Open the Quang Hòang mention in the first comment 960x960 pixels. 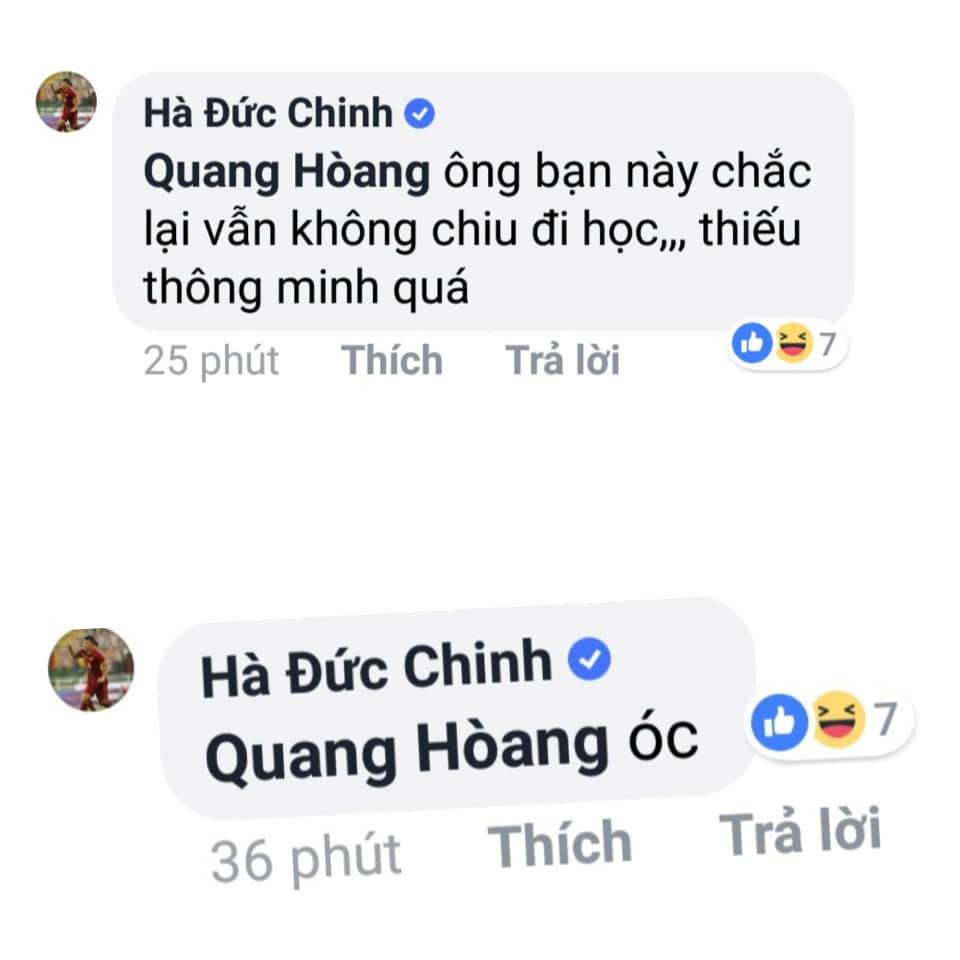(x=287, y=173)
